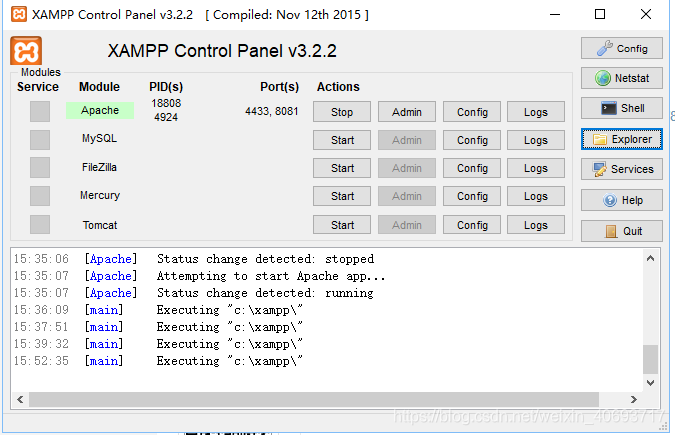Toggle the Apache service checkbox
The height and width of the screenshot is (435, 675).
pyautogui.click(x=40, y=111)
